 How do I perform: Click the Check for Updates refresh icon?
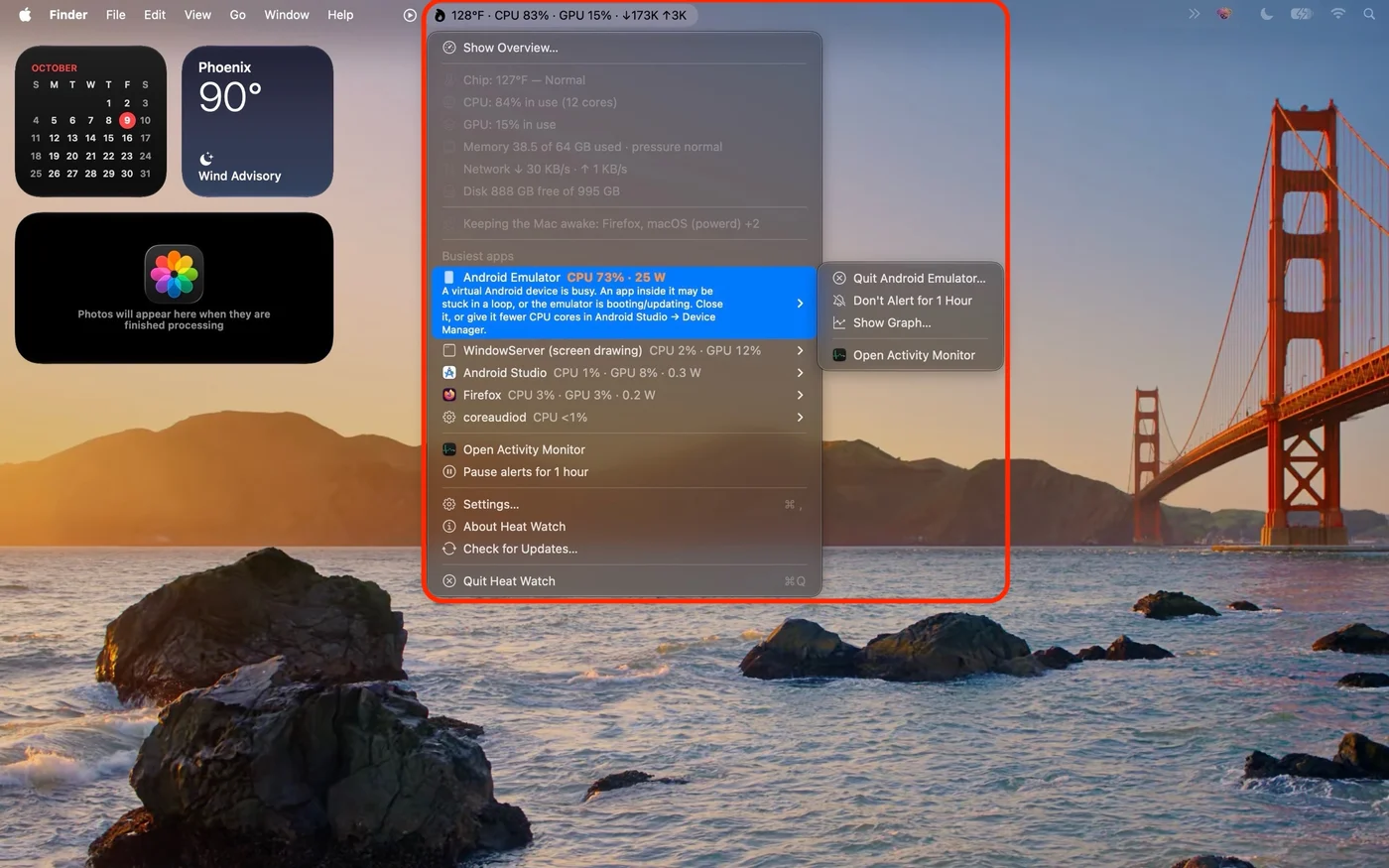448,549
